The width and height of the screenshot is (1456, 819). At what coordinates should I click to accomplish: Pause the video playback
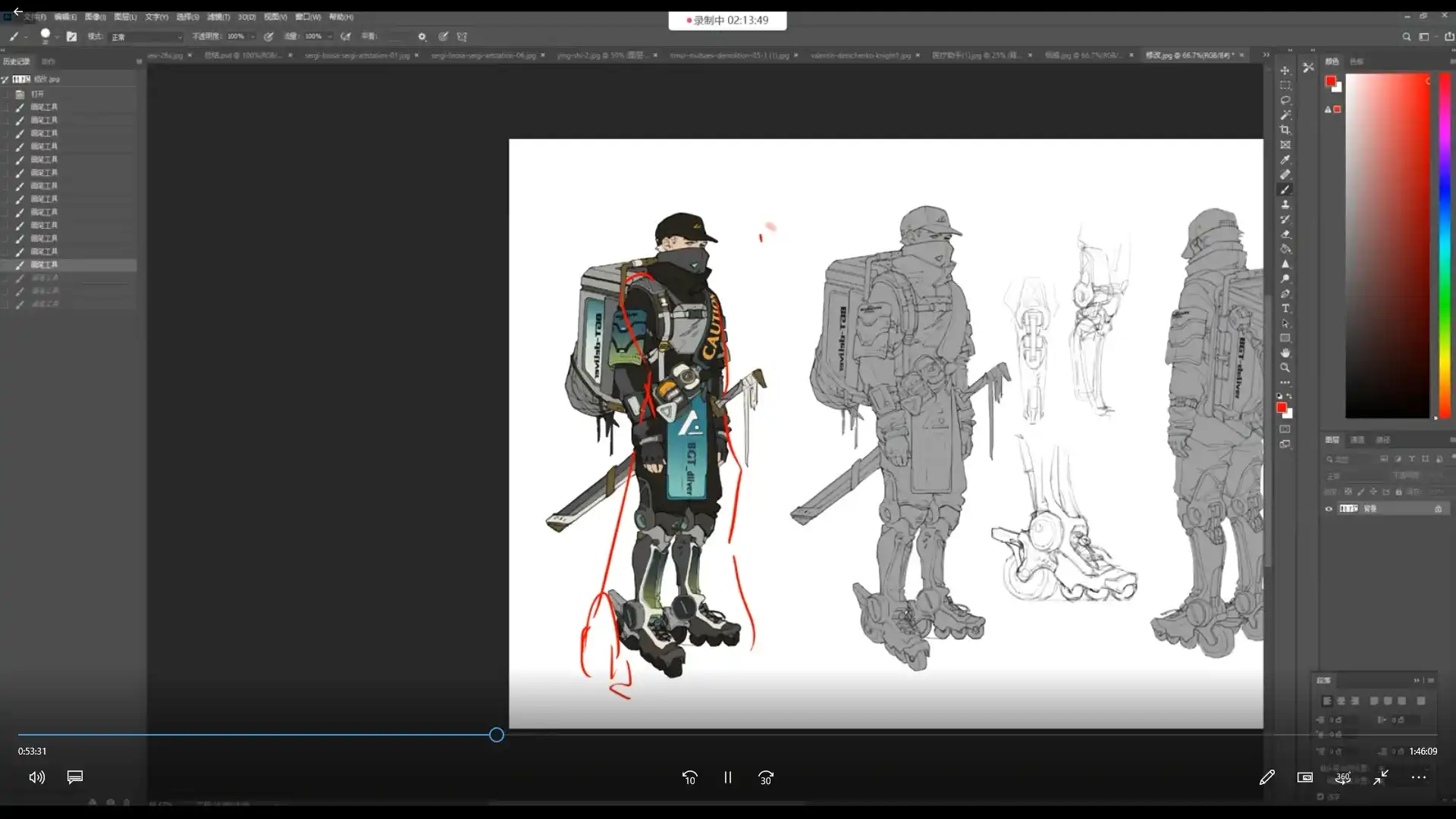(727, 777)
